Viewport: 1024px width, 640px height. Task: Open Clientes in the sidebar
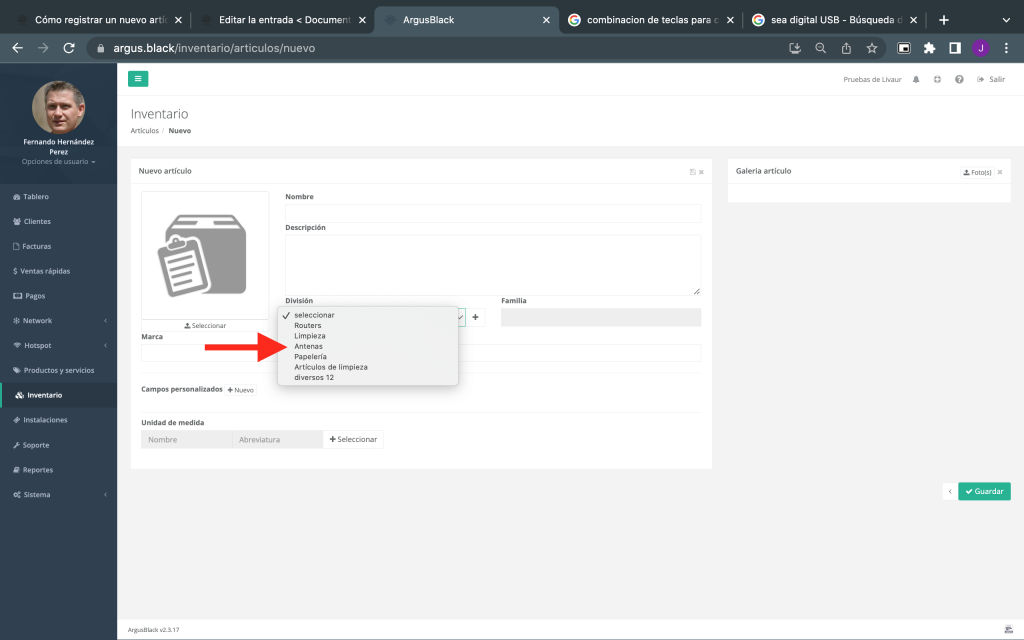tap(37, 222)
